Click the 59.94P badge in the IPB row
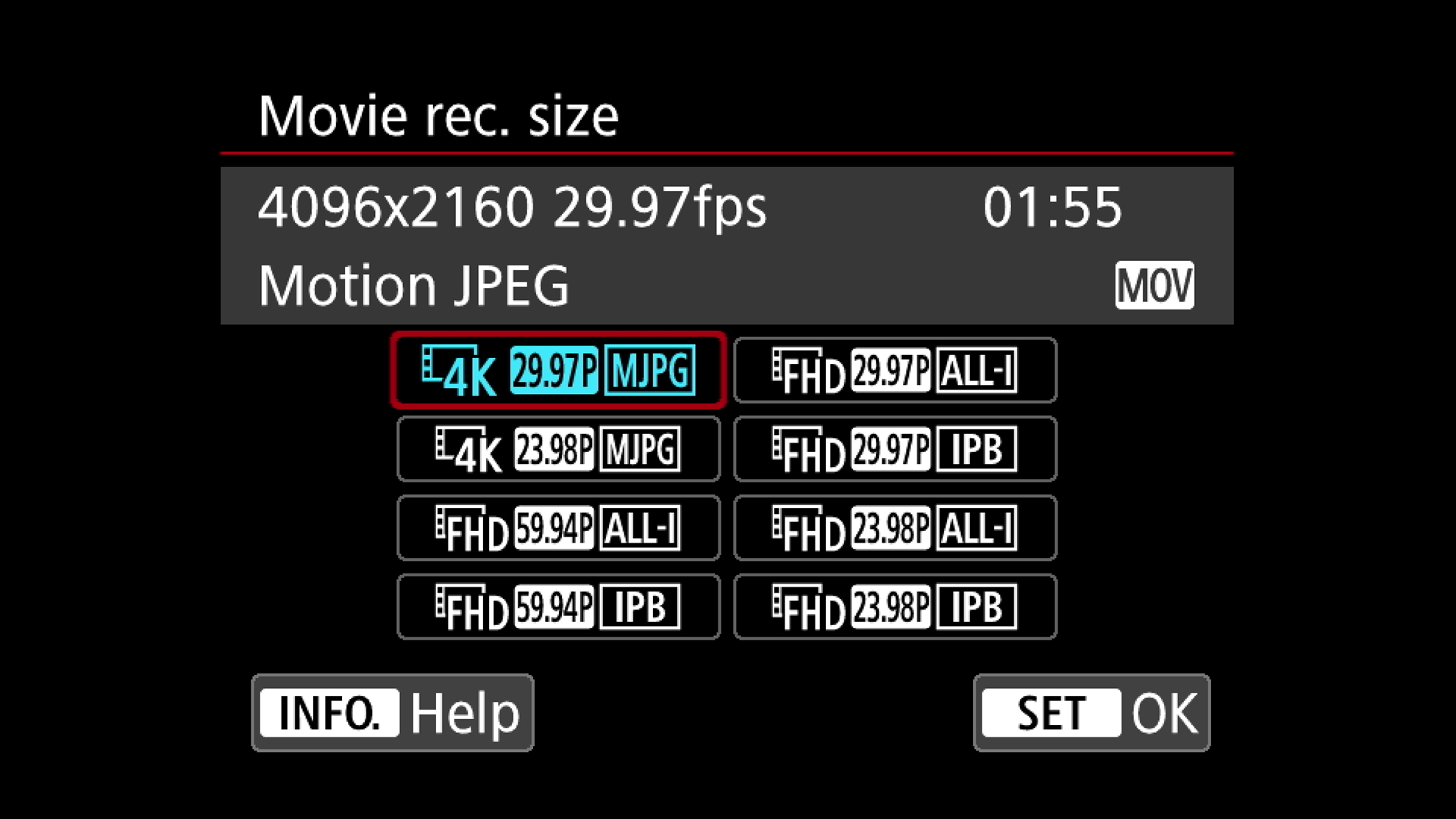 554,607
